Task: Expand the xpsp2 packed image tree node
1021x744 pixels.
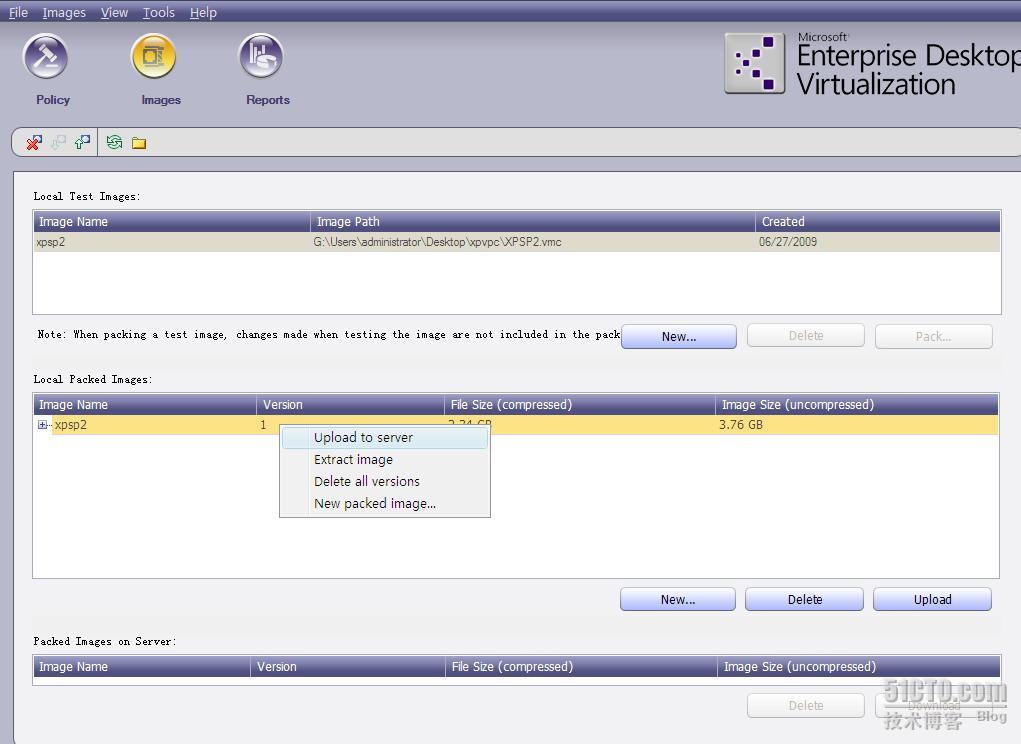Action: pos(42,425)
